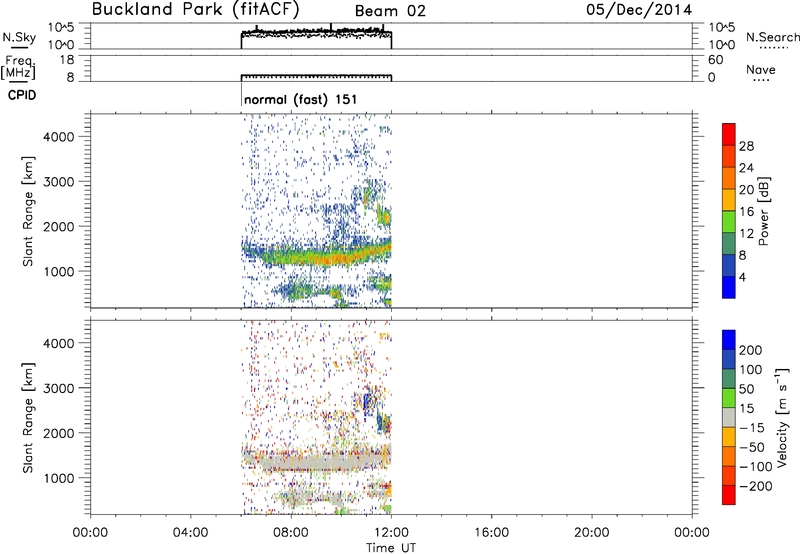
Task: Click the 4000 km label on power panel
Action: point(59,137)
